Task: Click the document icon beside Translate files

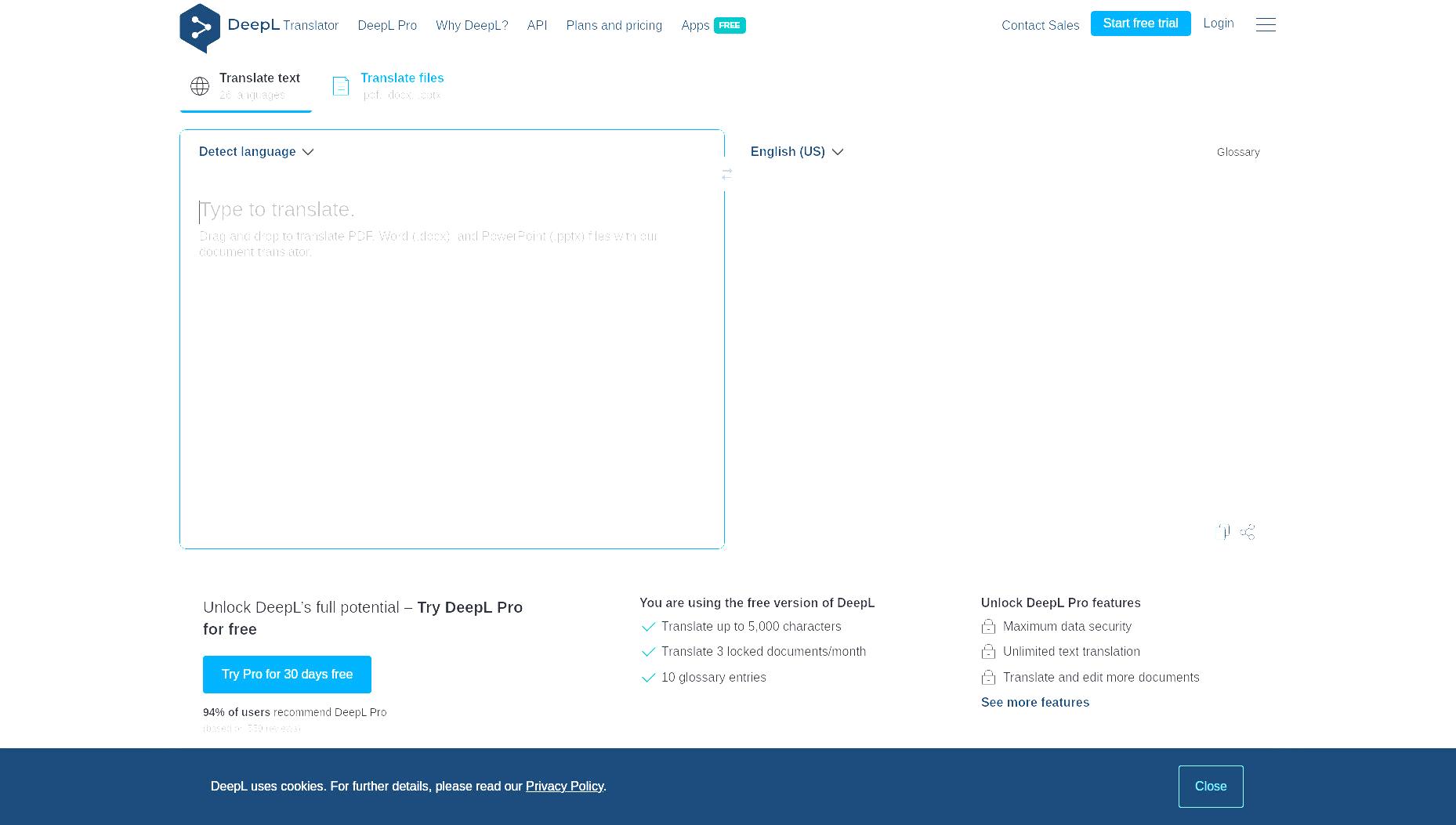Action: (x=341, y=86)
